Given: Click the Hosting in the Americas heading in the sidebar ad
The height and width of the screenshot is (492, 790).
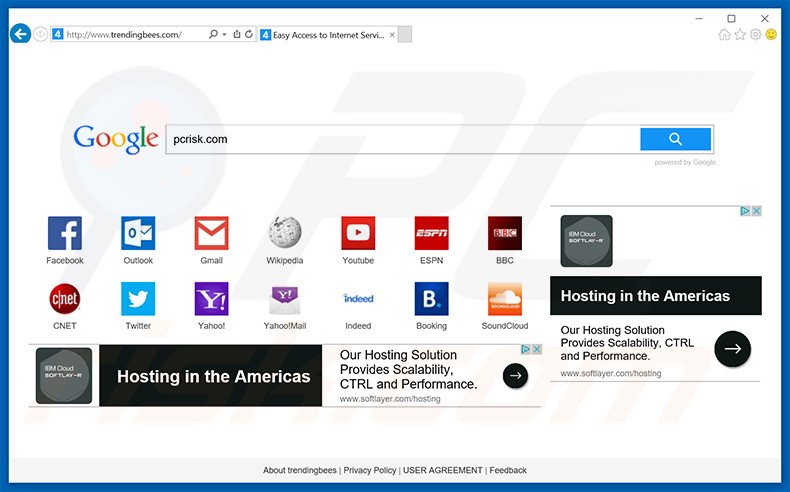Looking at the screenshot, I should [x=645, y=296].
